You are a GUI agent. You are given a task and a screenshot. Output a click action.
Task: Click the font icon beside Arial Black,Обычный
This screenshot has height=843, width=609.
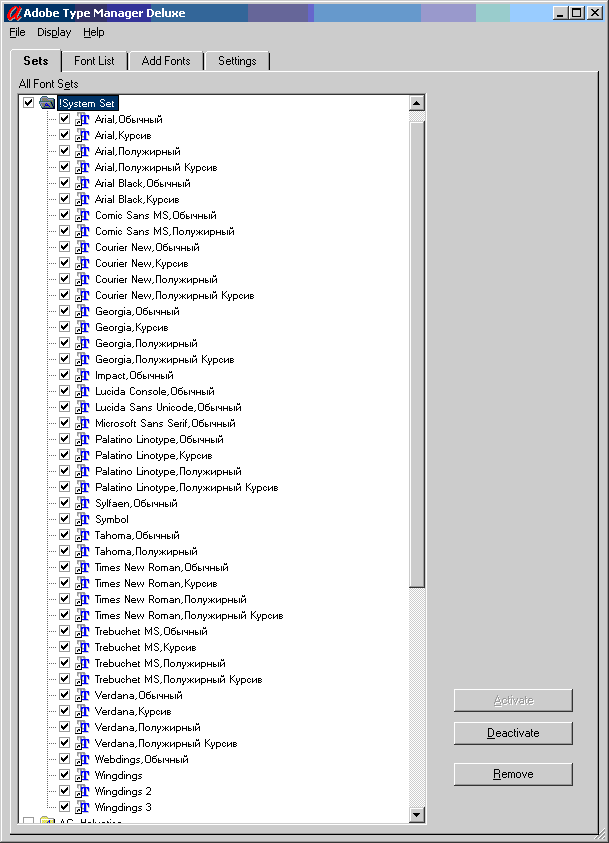point(82,183)
